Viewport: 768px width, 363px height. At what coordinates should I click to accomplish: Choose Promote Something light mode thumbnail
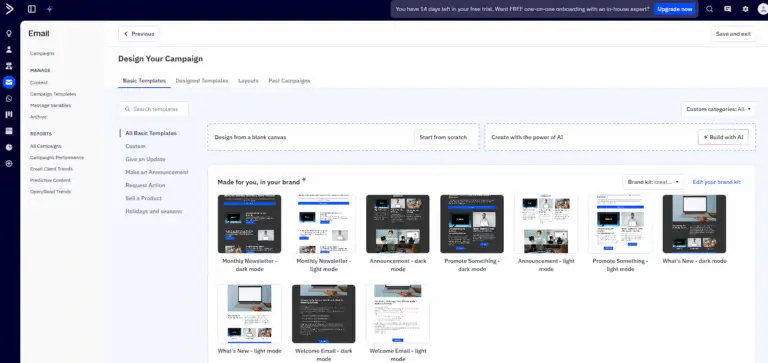(620, 224)
